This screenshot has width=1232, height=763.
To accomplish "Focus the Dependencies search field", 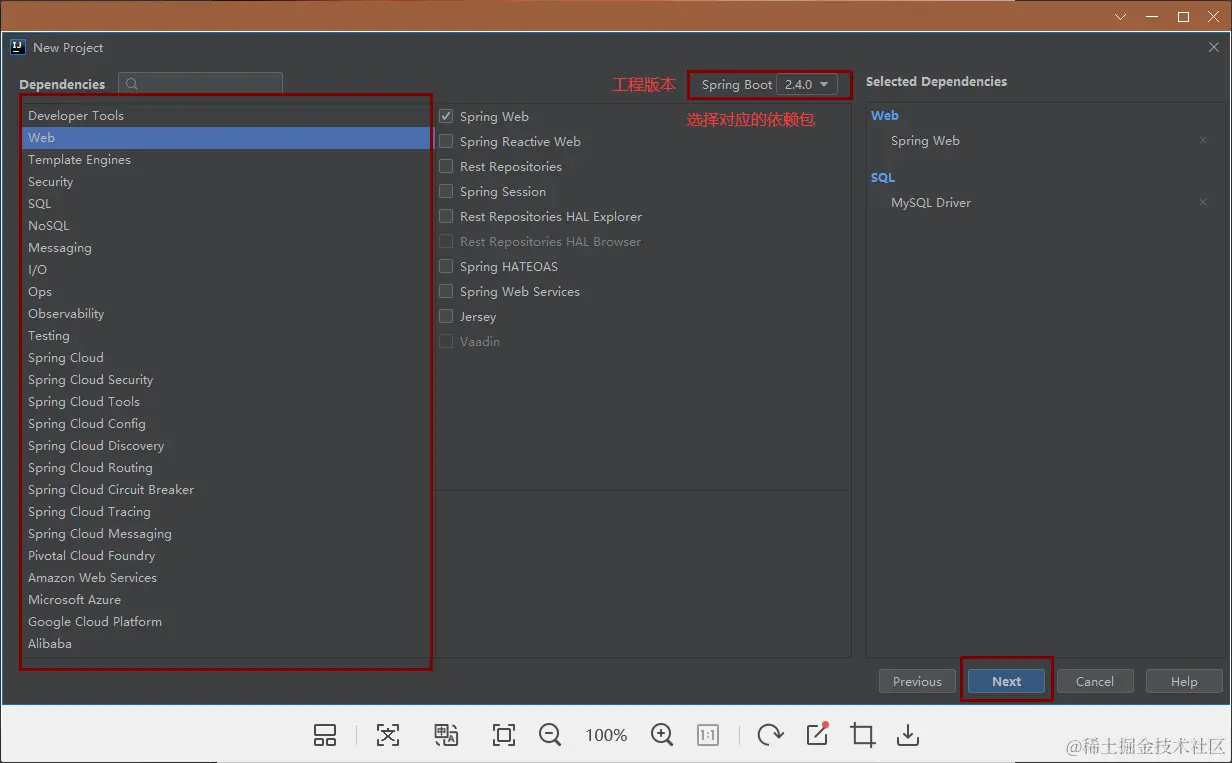I will tap(200, 85).
